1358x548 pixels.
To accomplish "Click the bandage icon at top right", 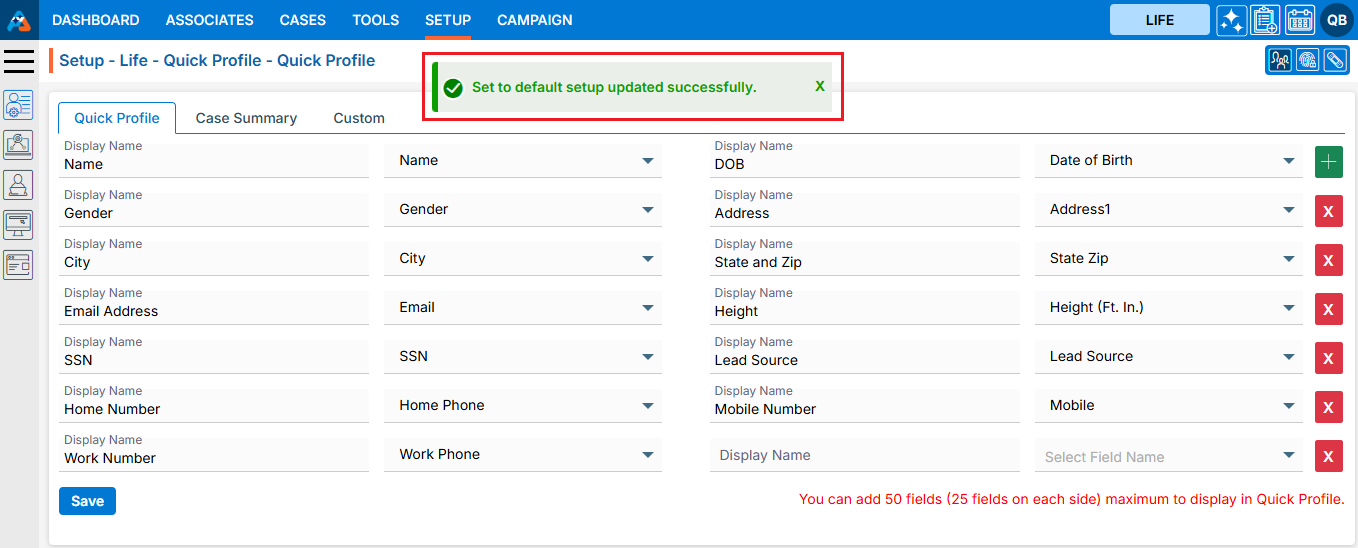I will pos(1334,60).
